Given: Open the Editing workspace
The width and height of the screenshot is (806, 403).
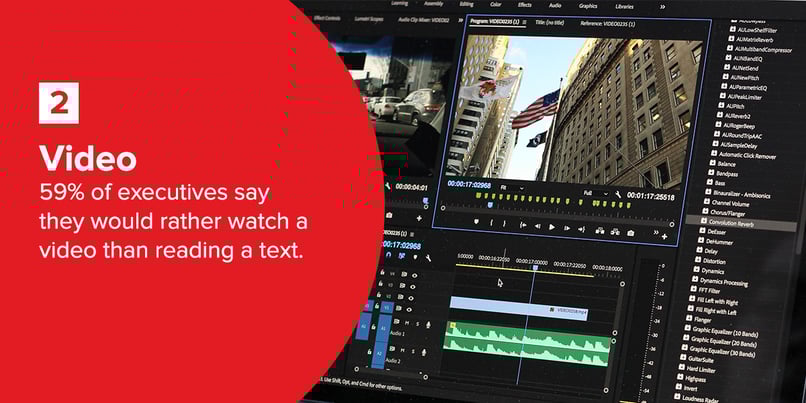Looking at the screenshot, I should [x=466, y=4].
